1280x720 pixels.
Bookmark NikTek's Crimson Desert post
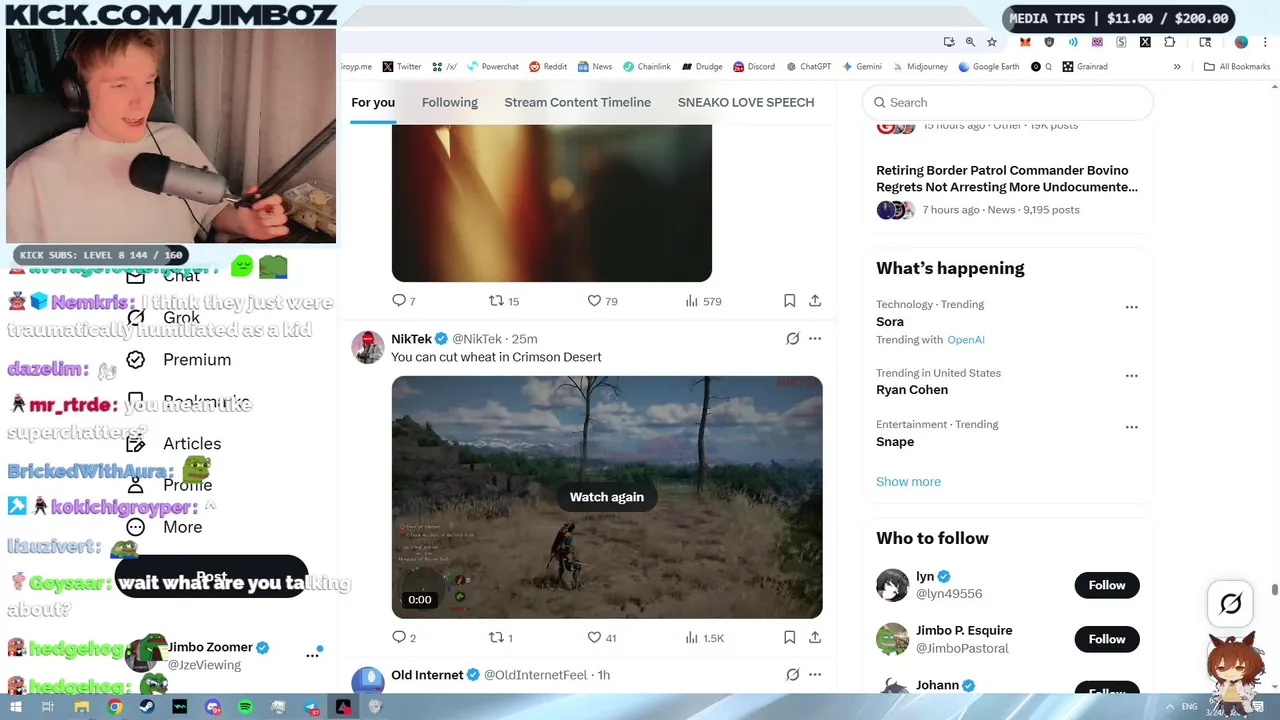(789, 637)
